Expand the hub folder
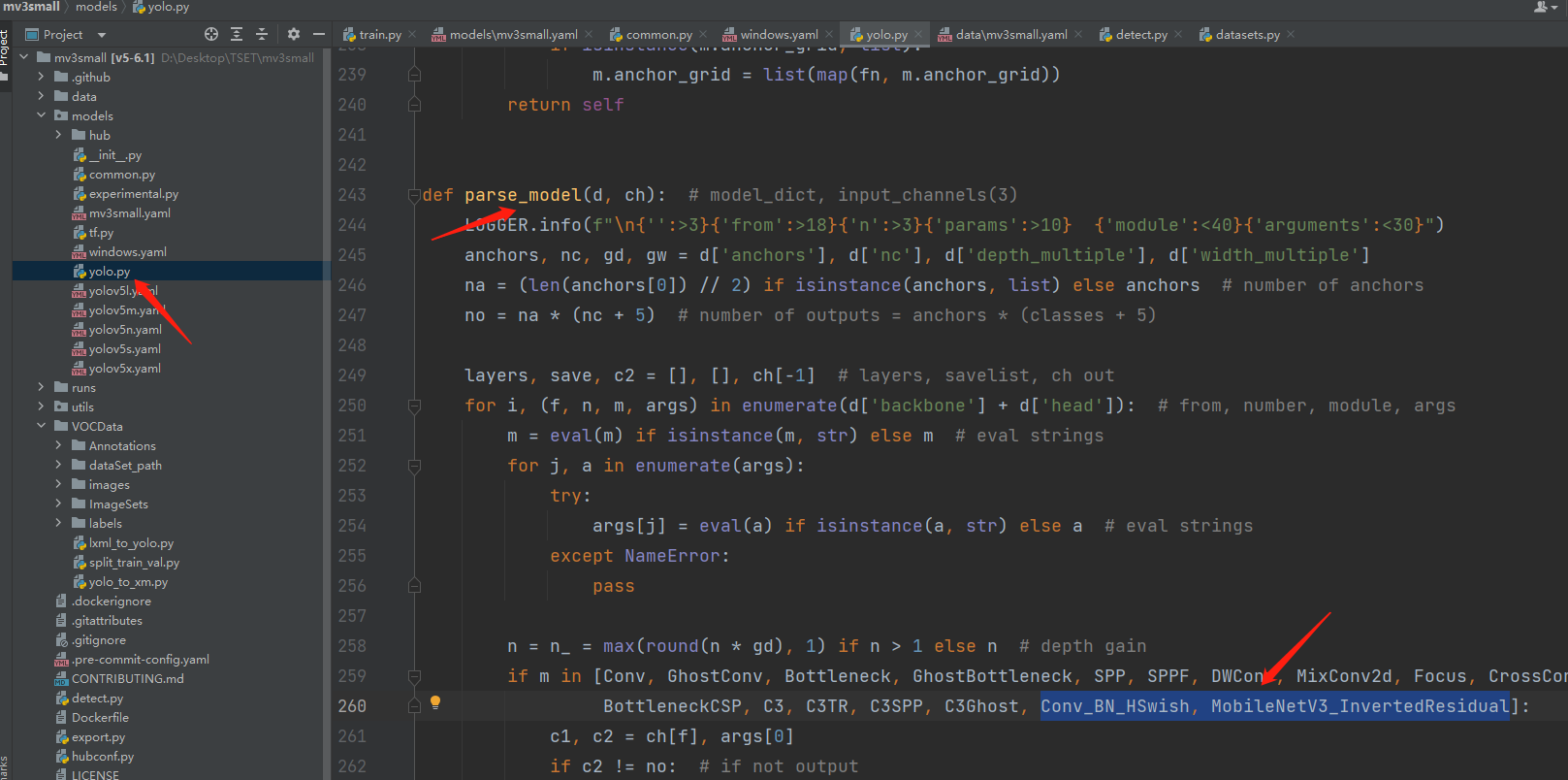Viewport: 1568px width, 780px height. coord(58,135)
